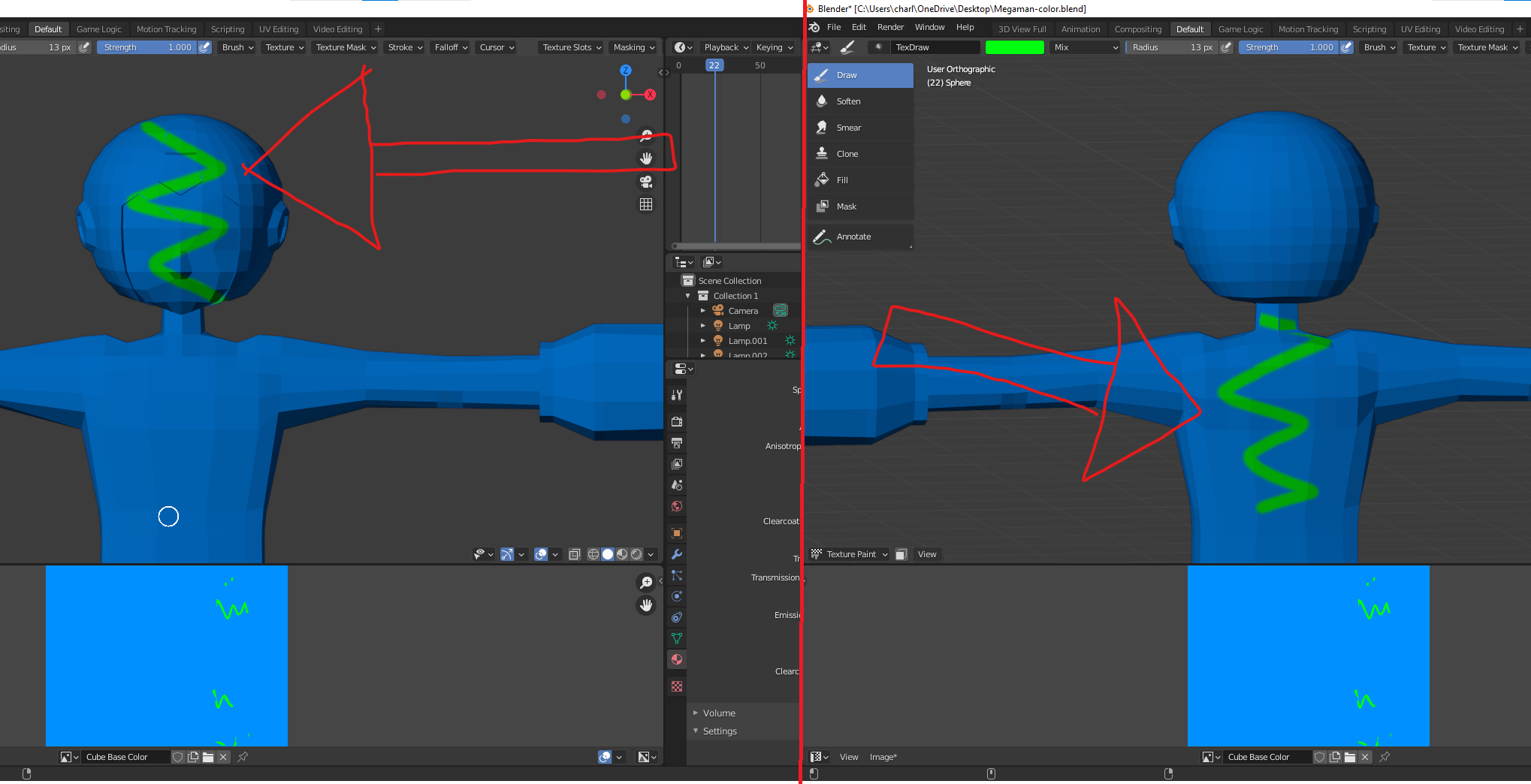The image size is (1531, 784).
Task: Click the zoom magnifier in the image editor
Action: click(x=646, y=583)
